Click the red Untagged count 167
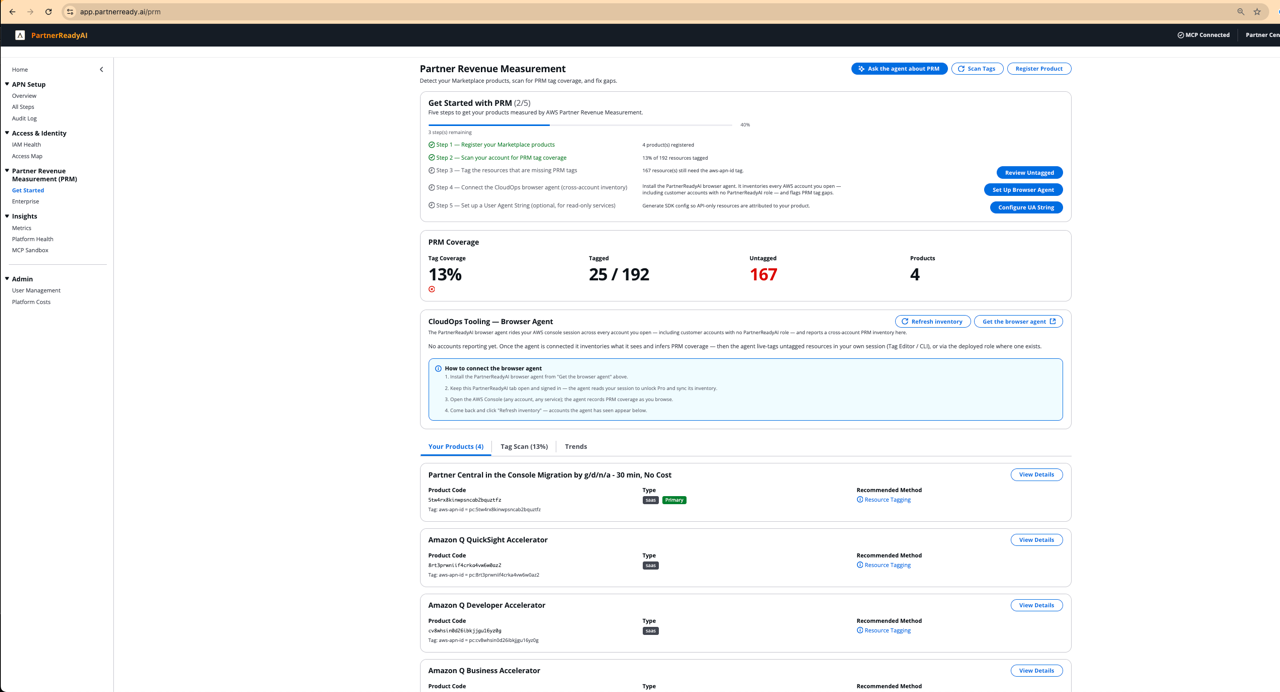Image resolution: width=1280 pixels, height=692 pixels. pos(763,274)
